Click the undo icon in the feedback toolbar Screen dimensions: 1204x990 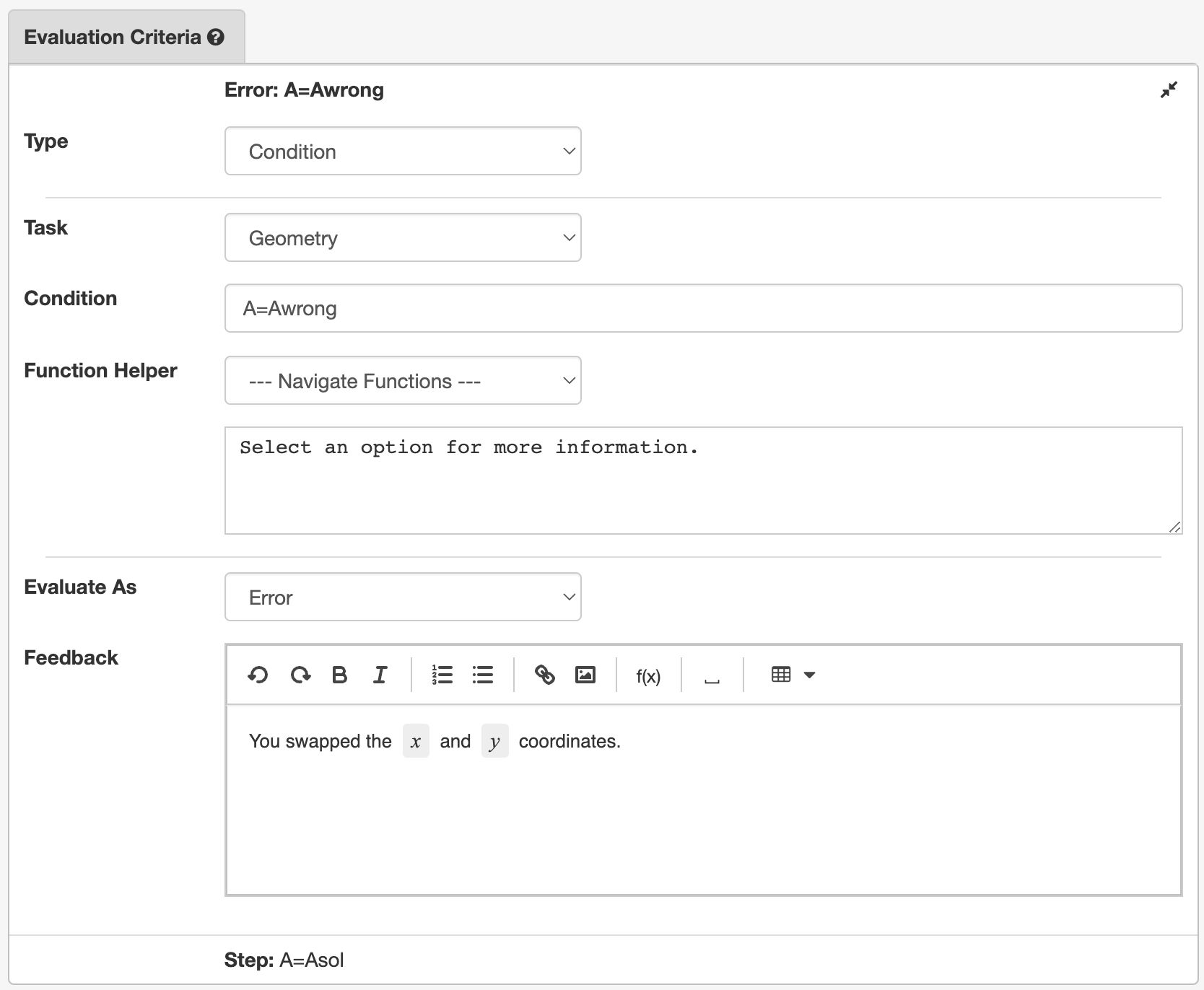coord(258,675)
